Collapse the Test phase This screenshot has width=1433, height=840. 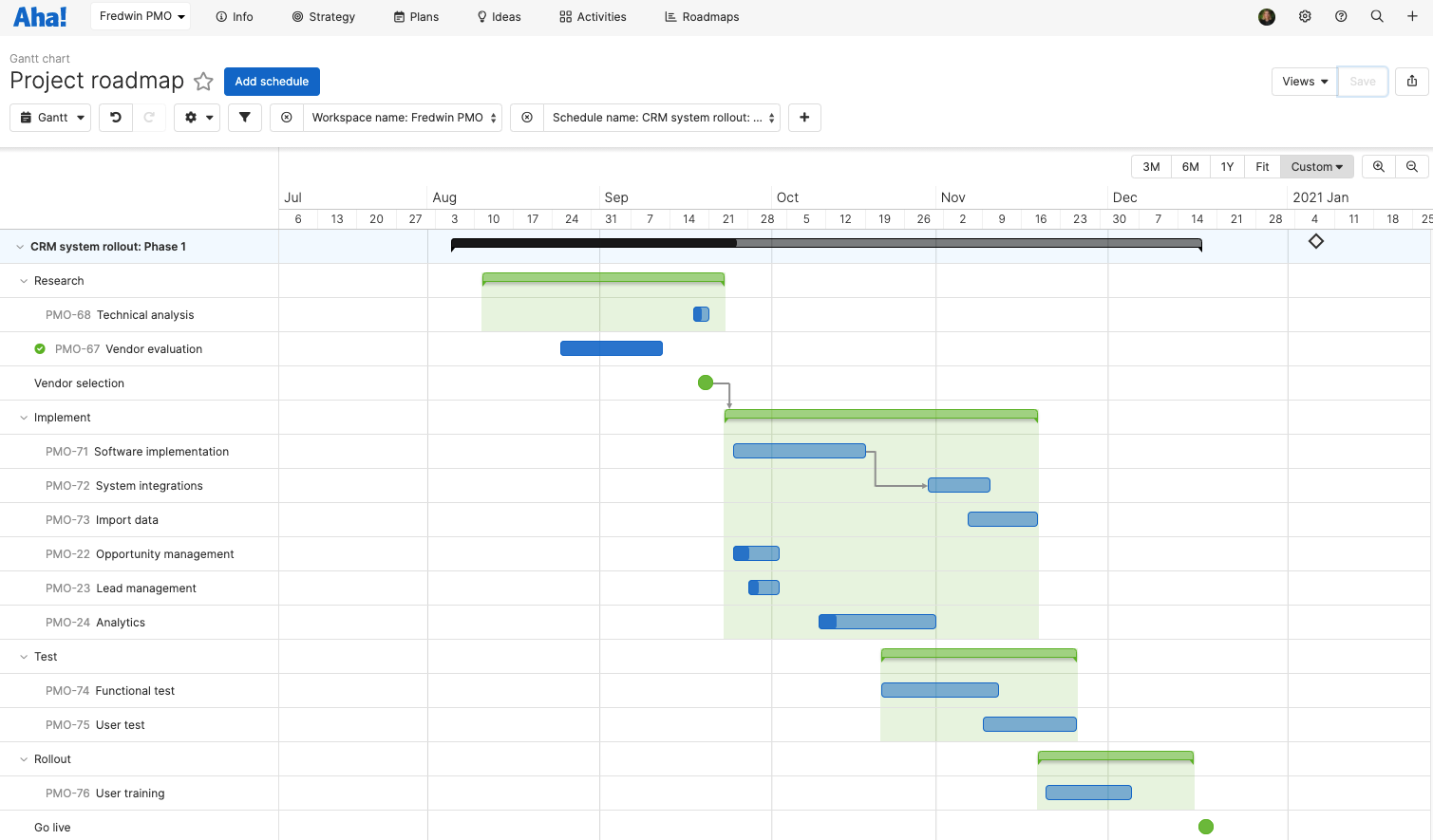click(x=24, y=657)
